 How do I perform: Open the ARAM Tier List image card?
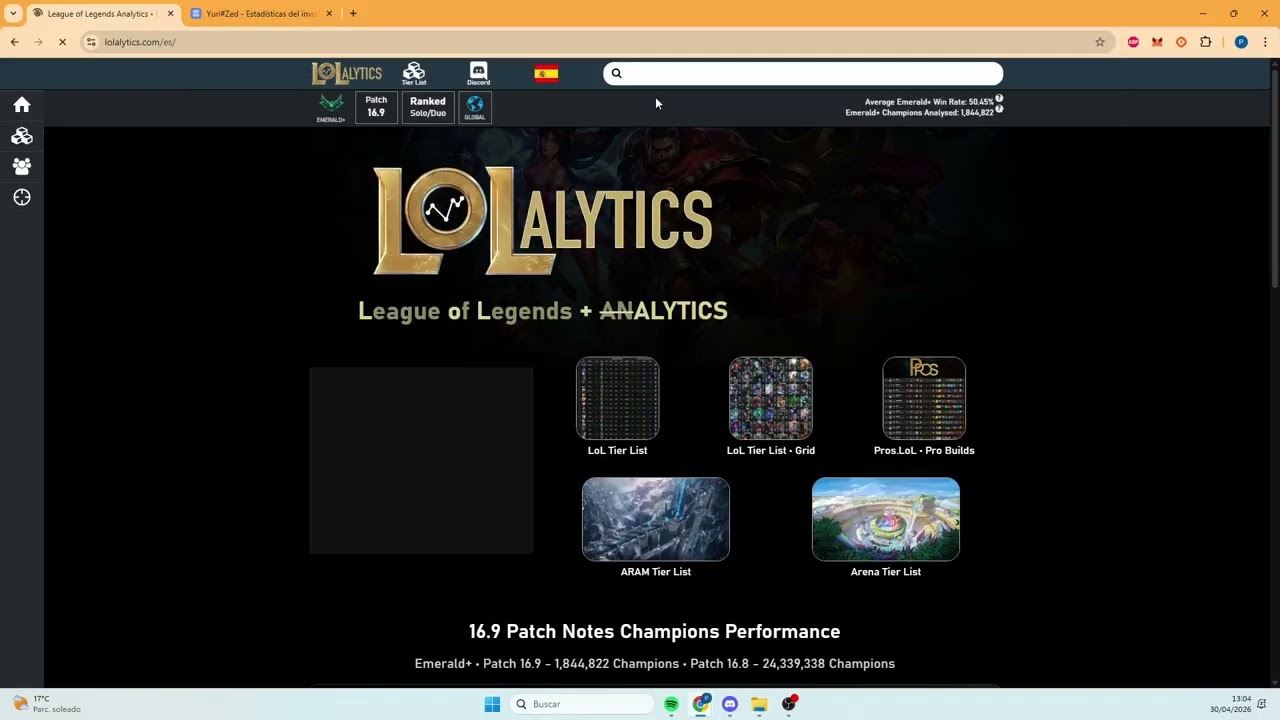(656, 519)
